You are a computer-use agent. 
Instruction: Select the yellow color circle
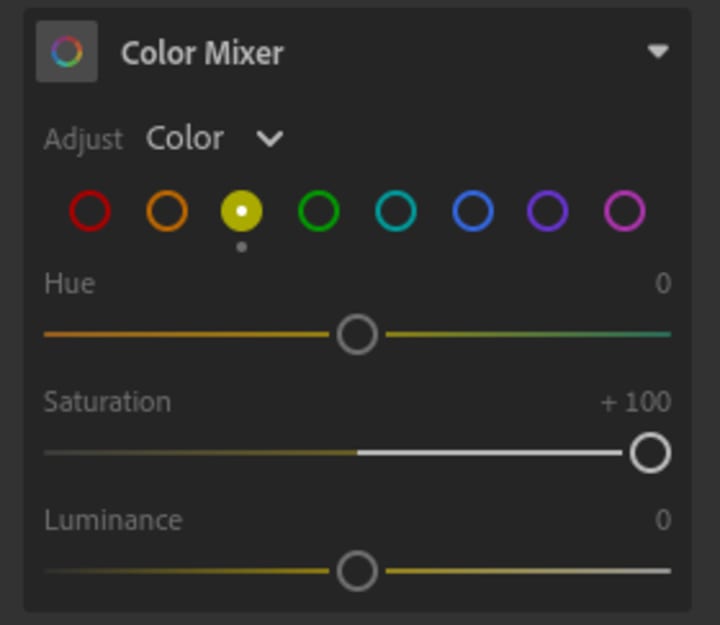click(242, 211)
